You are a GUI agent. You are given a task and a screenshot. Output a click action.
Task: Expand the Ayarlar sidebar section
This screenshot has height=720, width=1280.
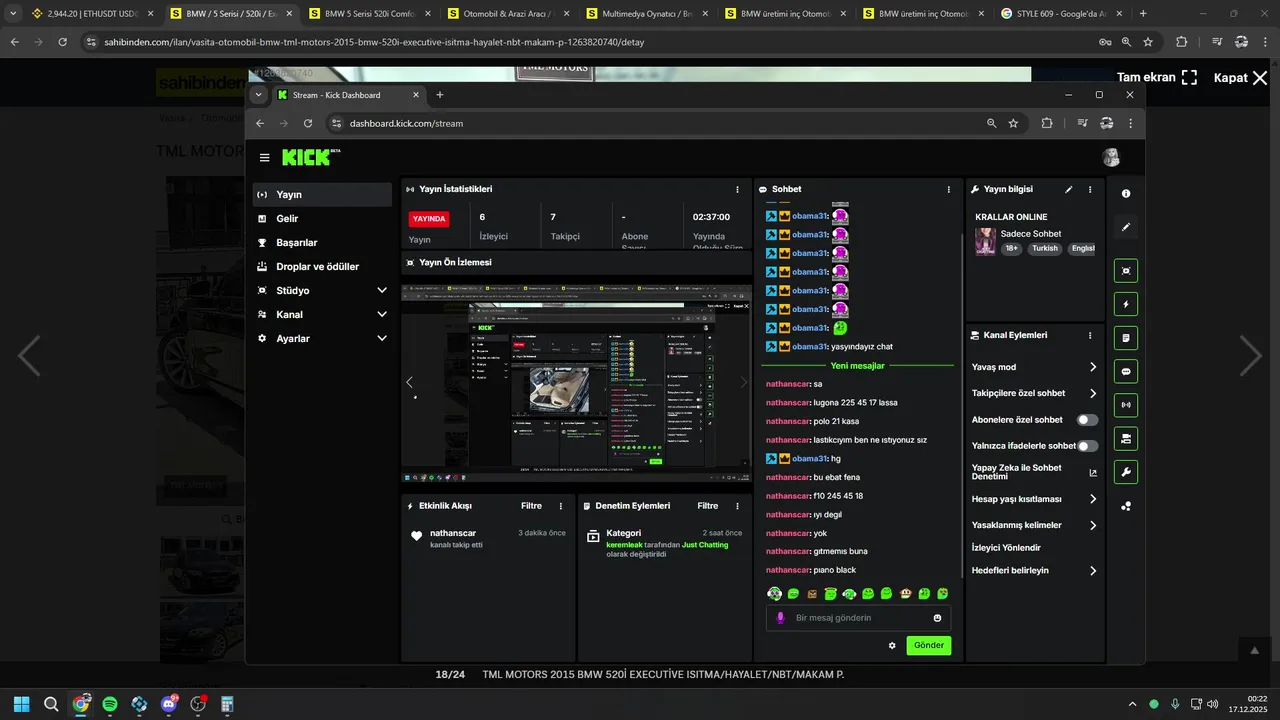[321, 338]
